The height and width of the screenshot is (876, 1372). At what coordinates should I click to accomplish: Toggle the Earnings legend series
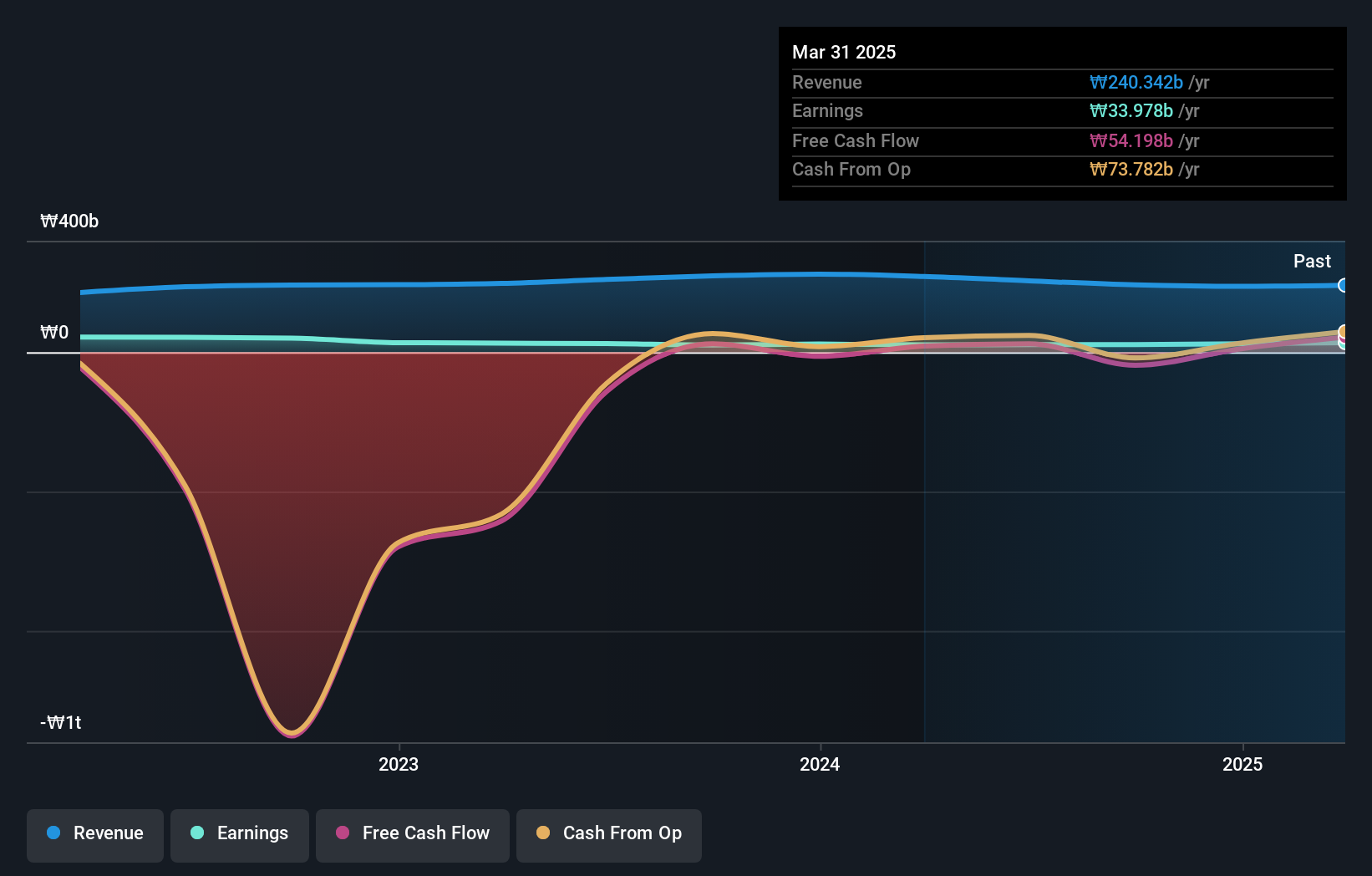tap(240, 835)
